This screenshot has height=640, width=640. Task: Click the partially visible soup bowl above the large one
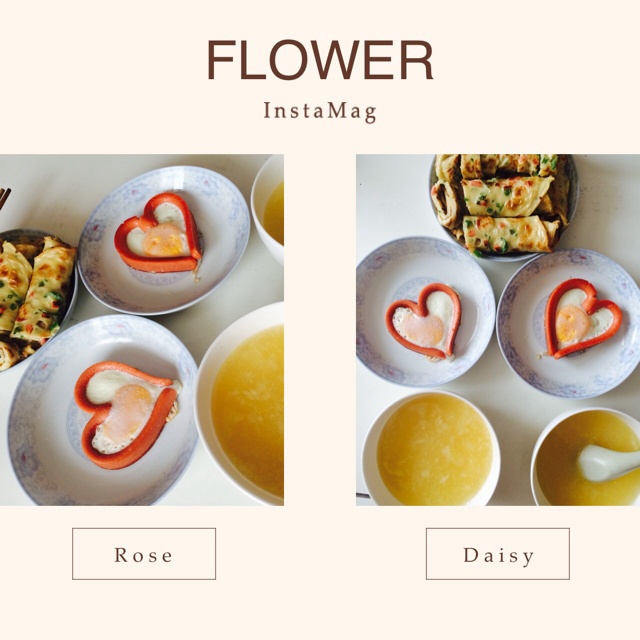268,209
